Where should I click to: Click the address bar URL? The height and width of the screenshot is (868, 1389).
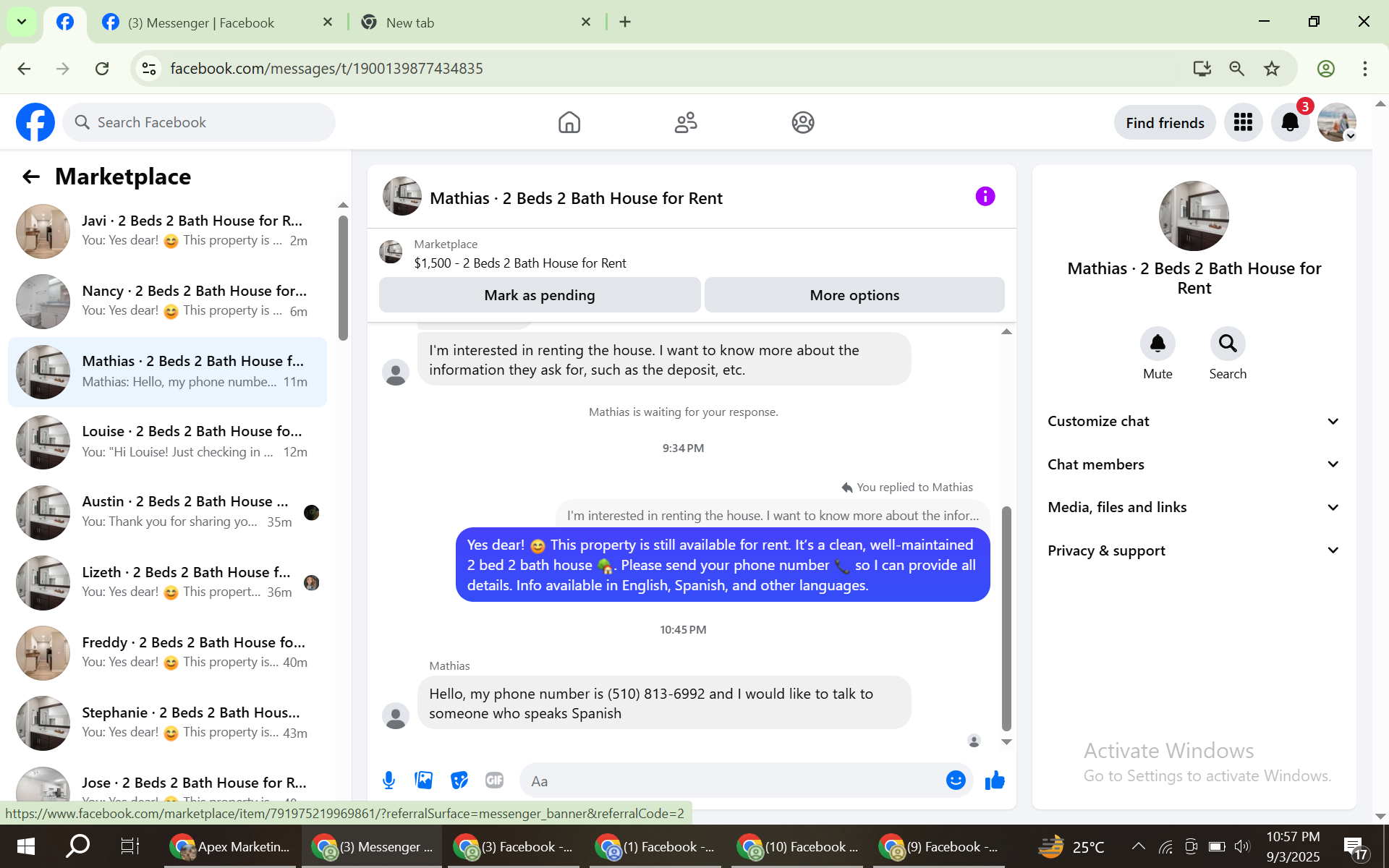click(326, 69)
